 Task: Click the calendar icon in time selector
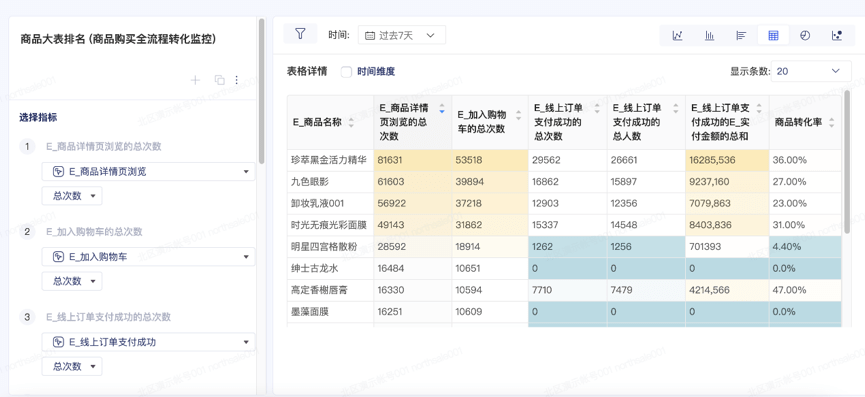[x=370, y=35]
